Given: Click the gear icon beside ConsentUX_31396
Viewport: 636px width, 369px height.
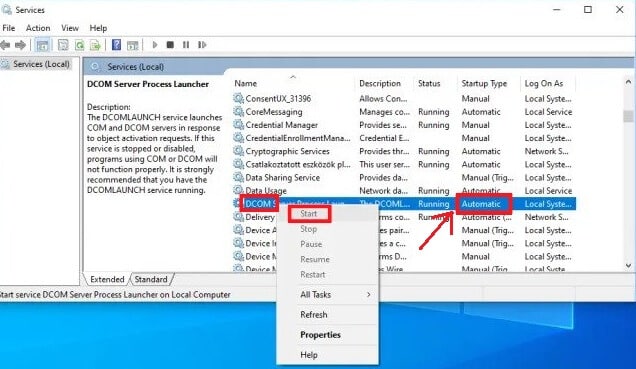Looking at the screenshot, I should click(238, 99).
